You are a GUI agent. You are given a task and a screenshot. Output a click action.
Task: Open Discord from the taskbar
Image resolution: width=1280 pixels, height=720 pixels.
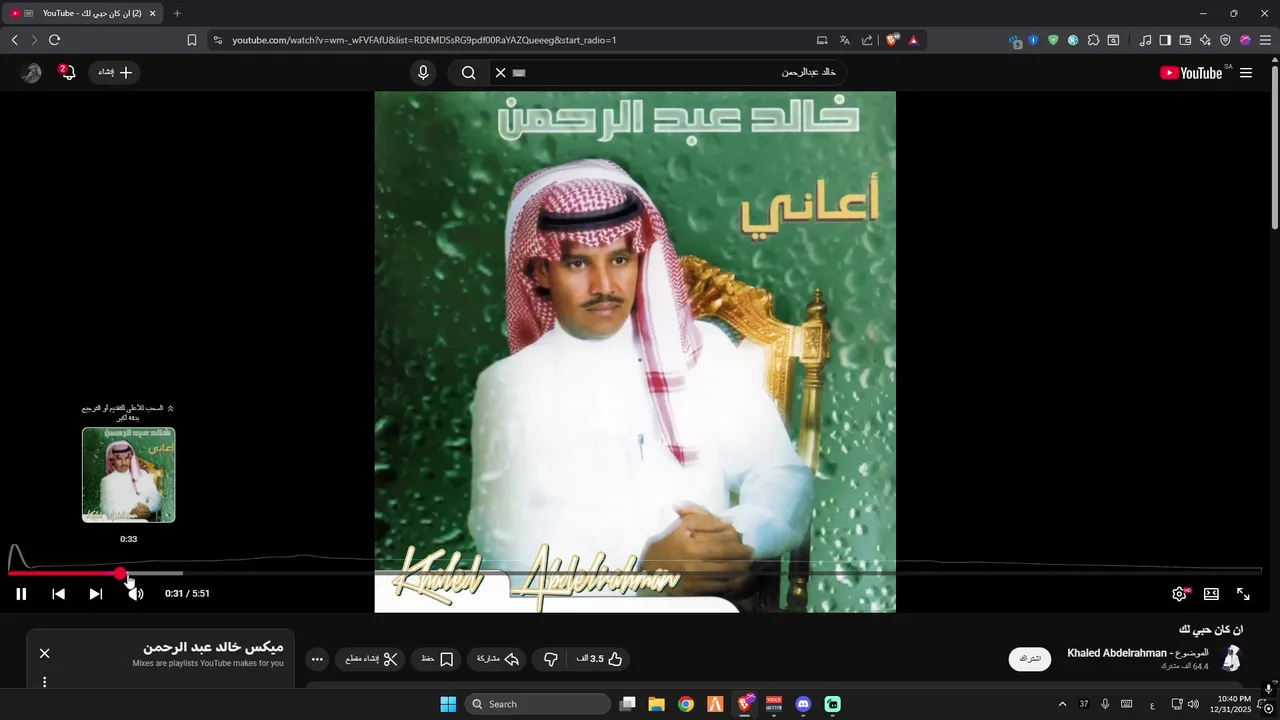tap(803, 704)
